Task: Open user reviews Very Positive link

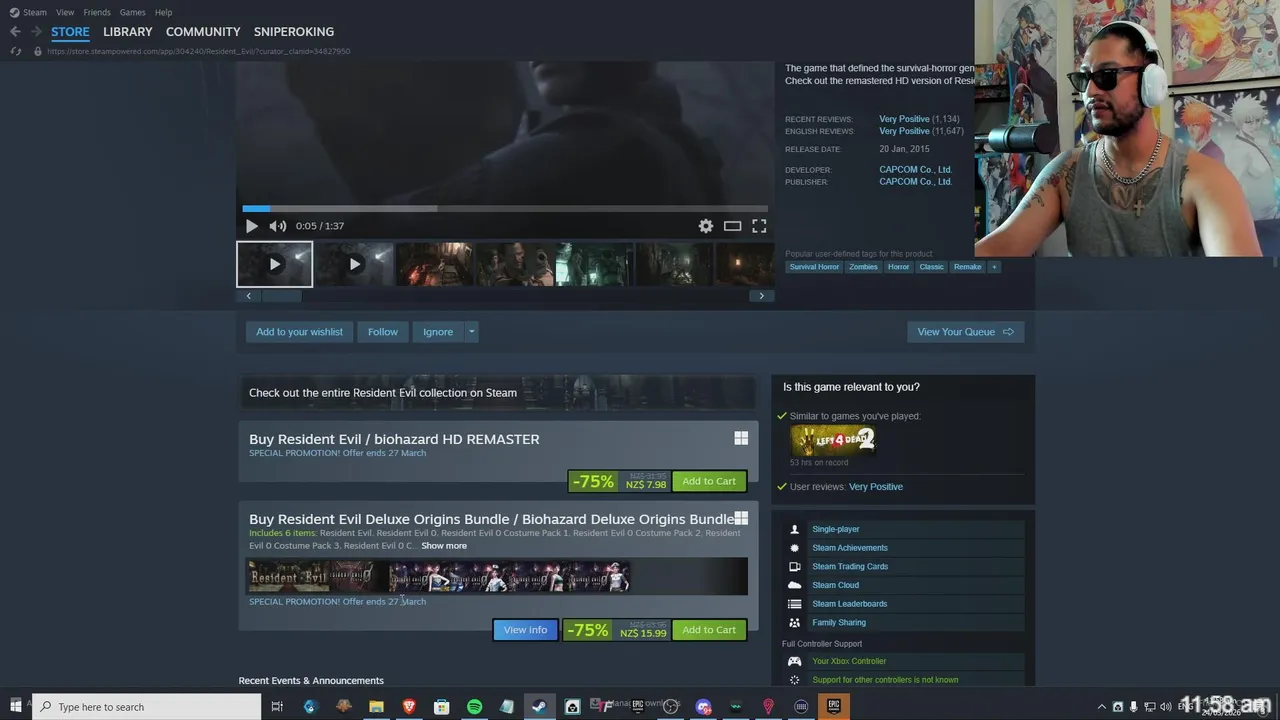Action: point(876,487)
